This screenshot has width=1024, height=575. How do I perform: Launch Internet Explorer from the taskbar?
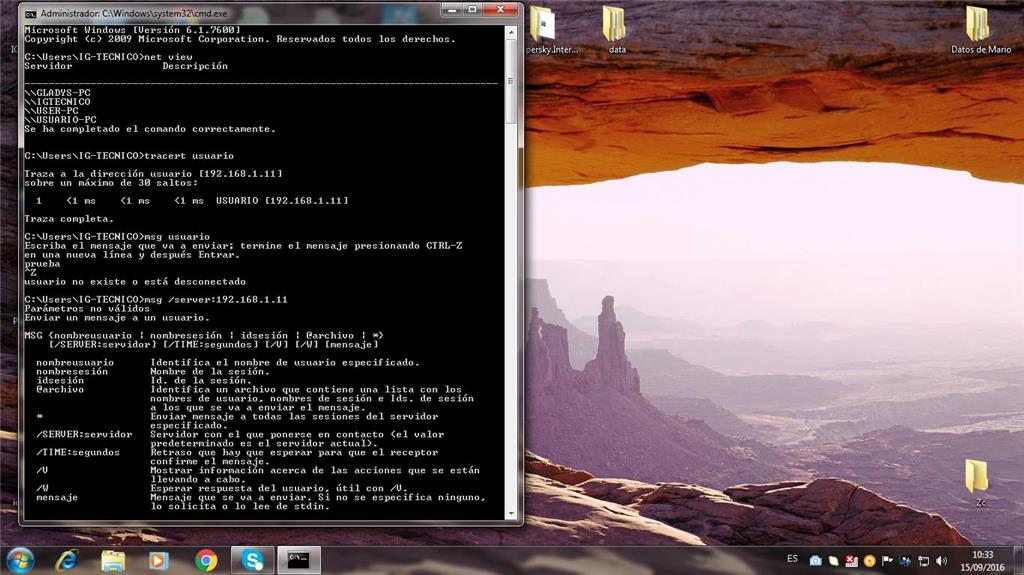click(67, 560)
